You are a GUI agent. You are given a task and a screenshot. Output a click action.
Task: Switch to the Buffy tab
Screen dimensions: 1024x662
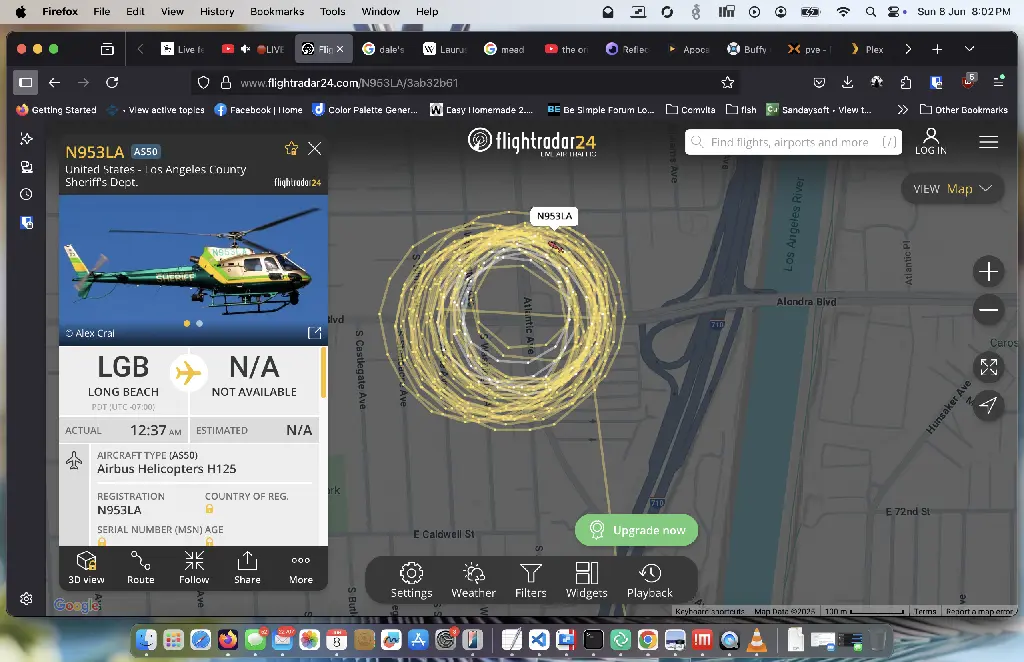coord(748,49)
